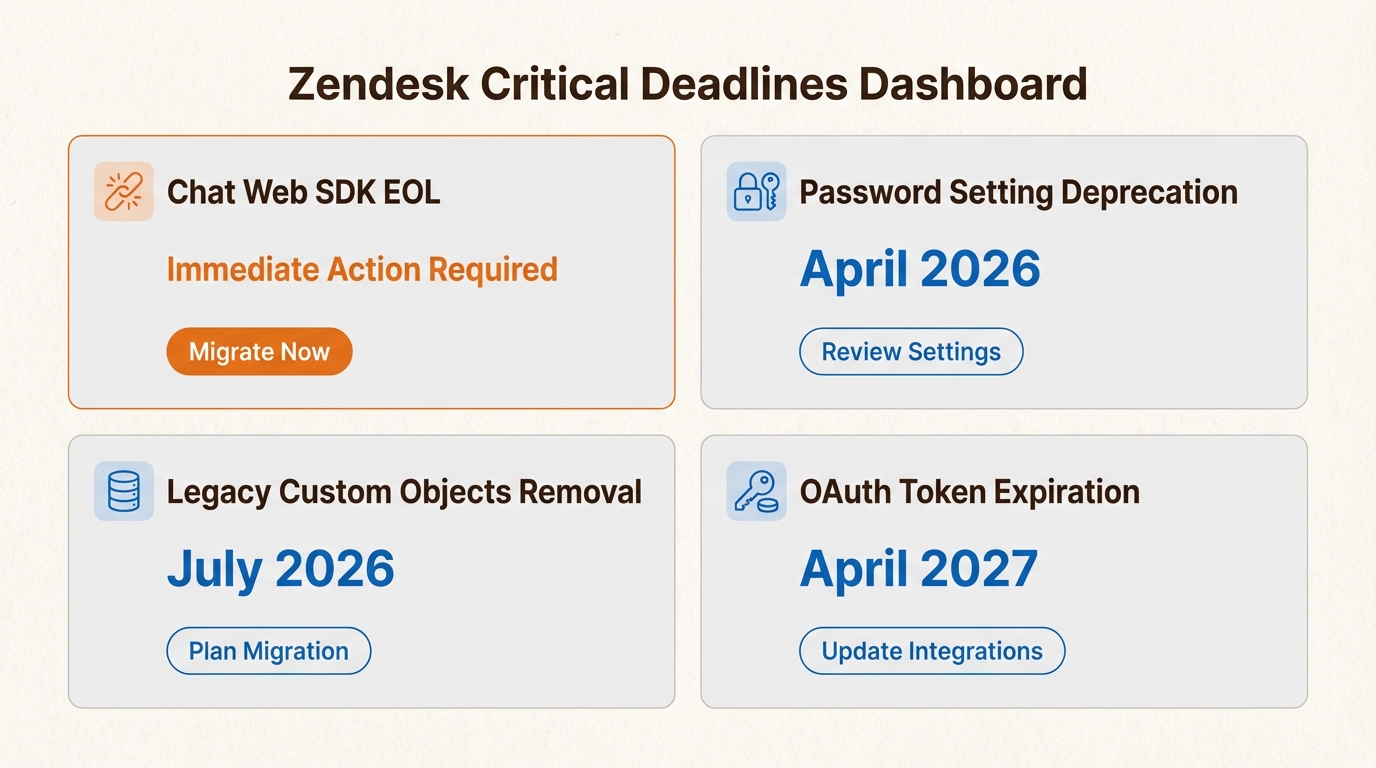Click the OAuth Token Expiration heading
This screenshot has height=768, width=1376.
969,492
